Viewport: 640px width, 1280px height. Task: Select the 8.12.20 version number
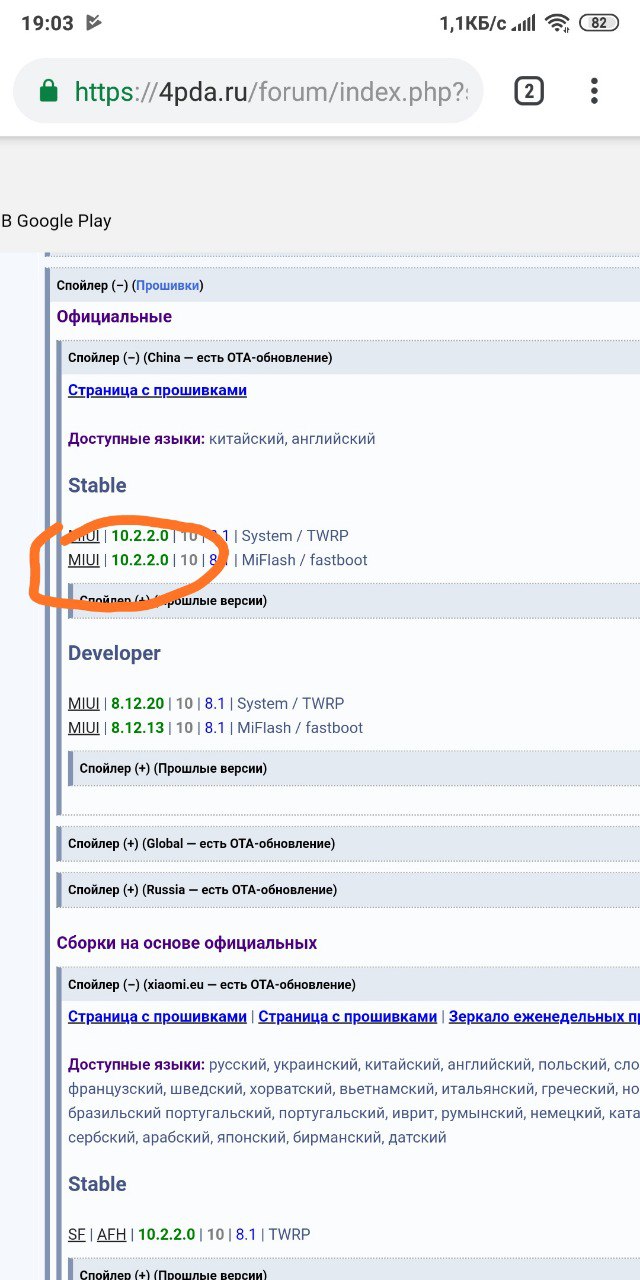coord(138,704)
